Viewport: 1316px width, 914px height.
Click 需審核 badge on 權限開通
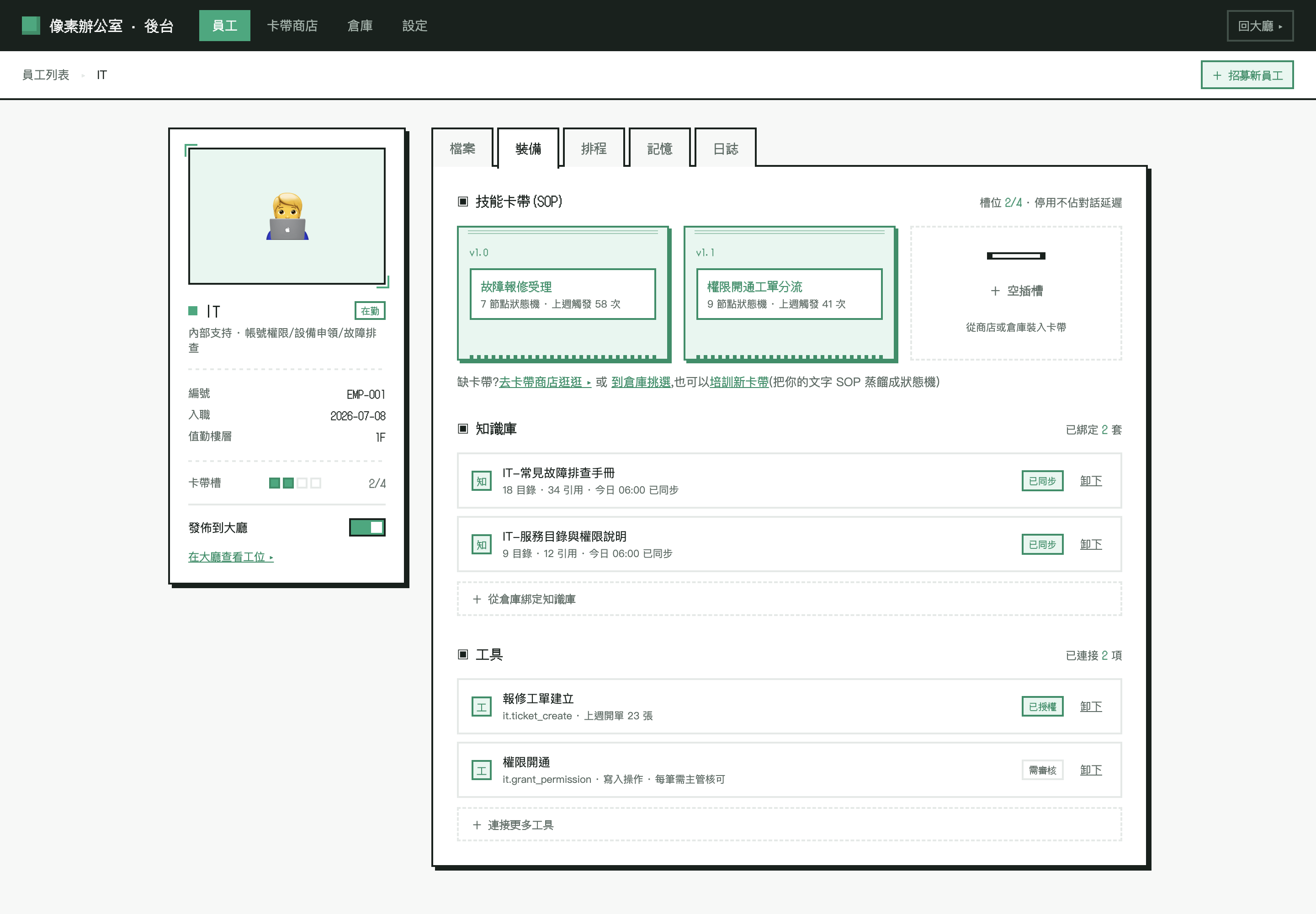(x=1042, y=770)
